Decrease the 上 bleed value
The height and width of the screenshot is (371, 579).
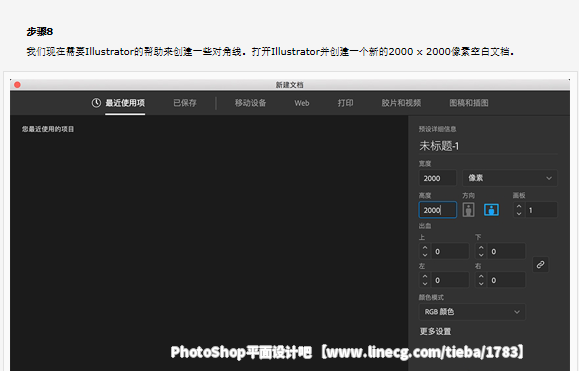coord(425,255)
